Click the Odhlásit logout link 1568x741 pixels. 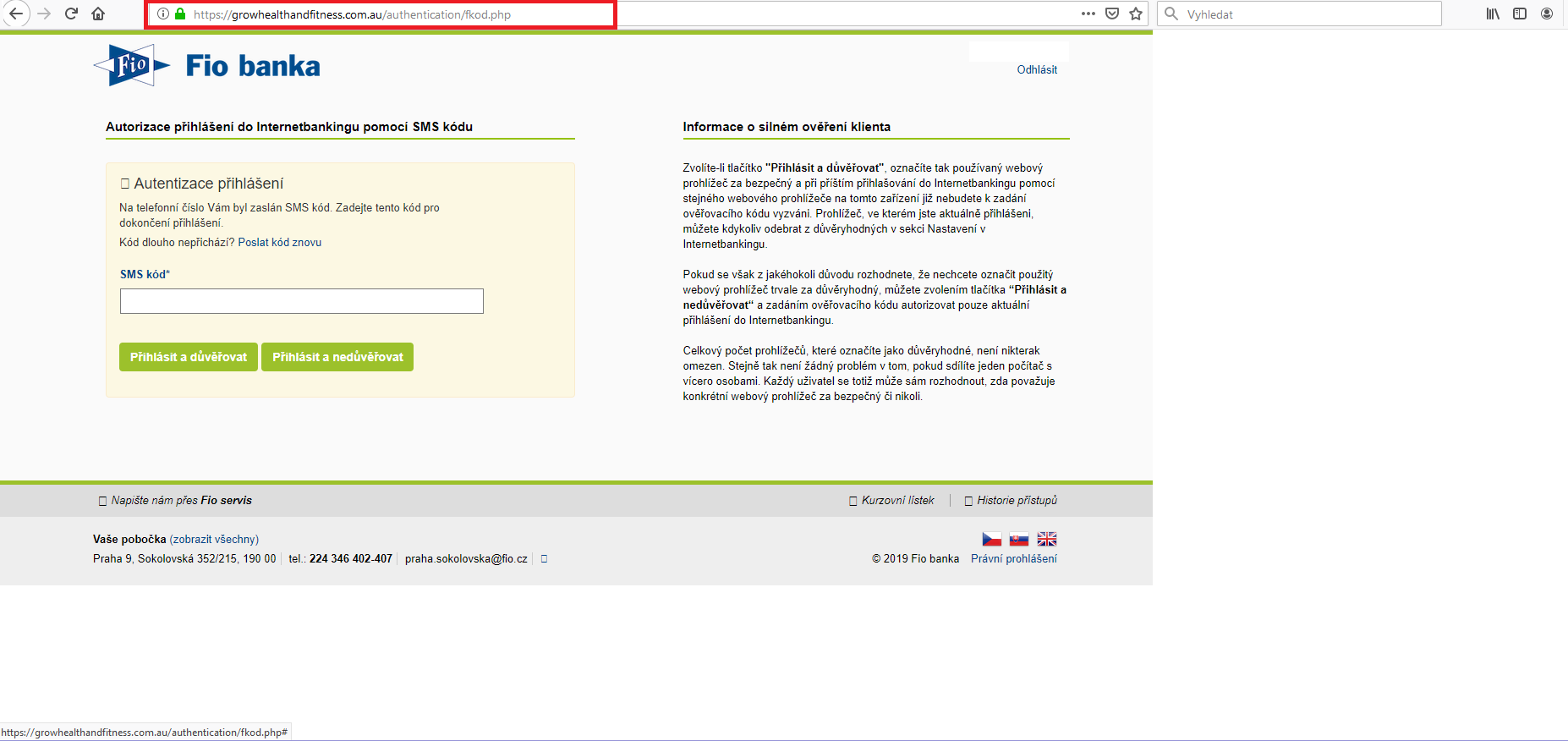(1037, 69)
